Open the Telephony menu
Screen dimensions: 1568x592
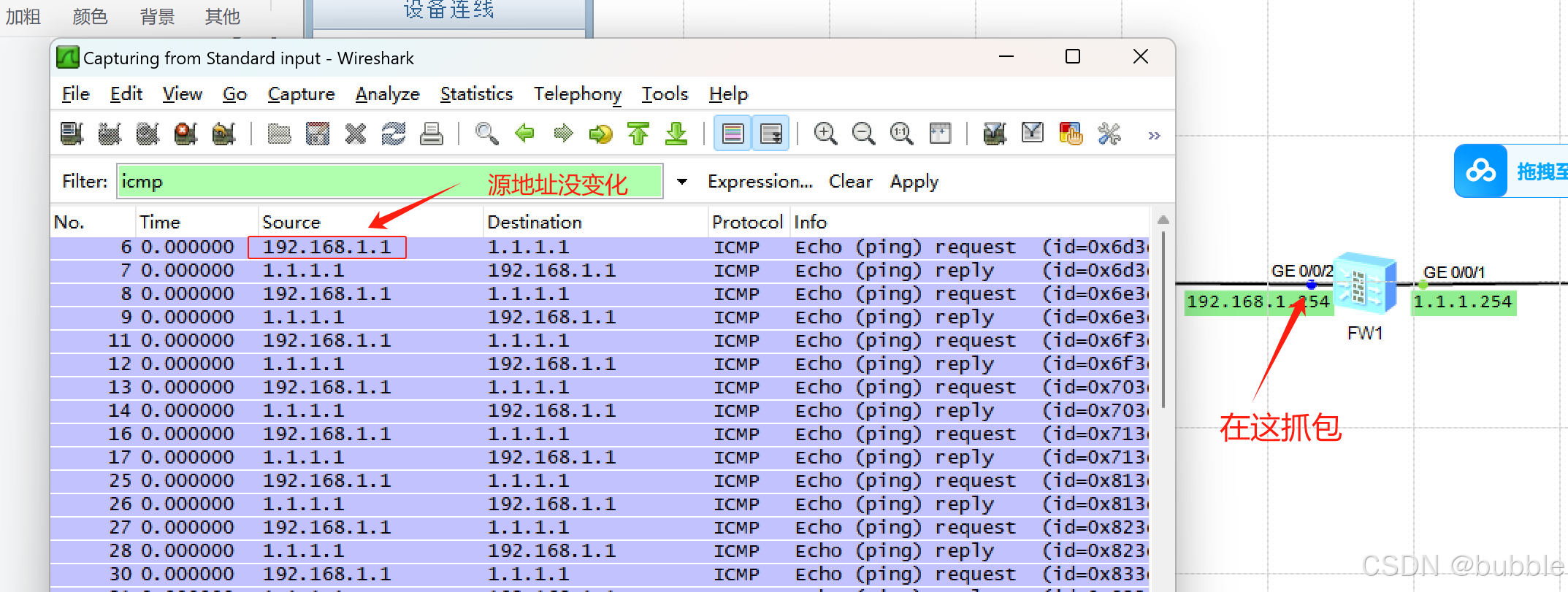pyautogui.click(x=577, y=94)
